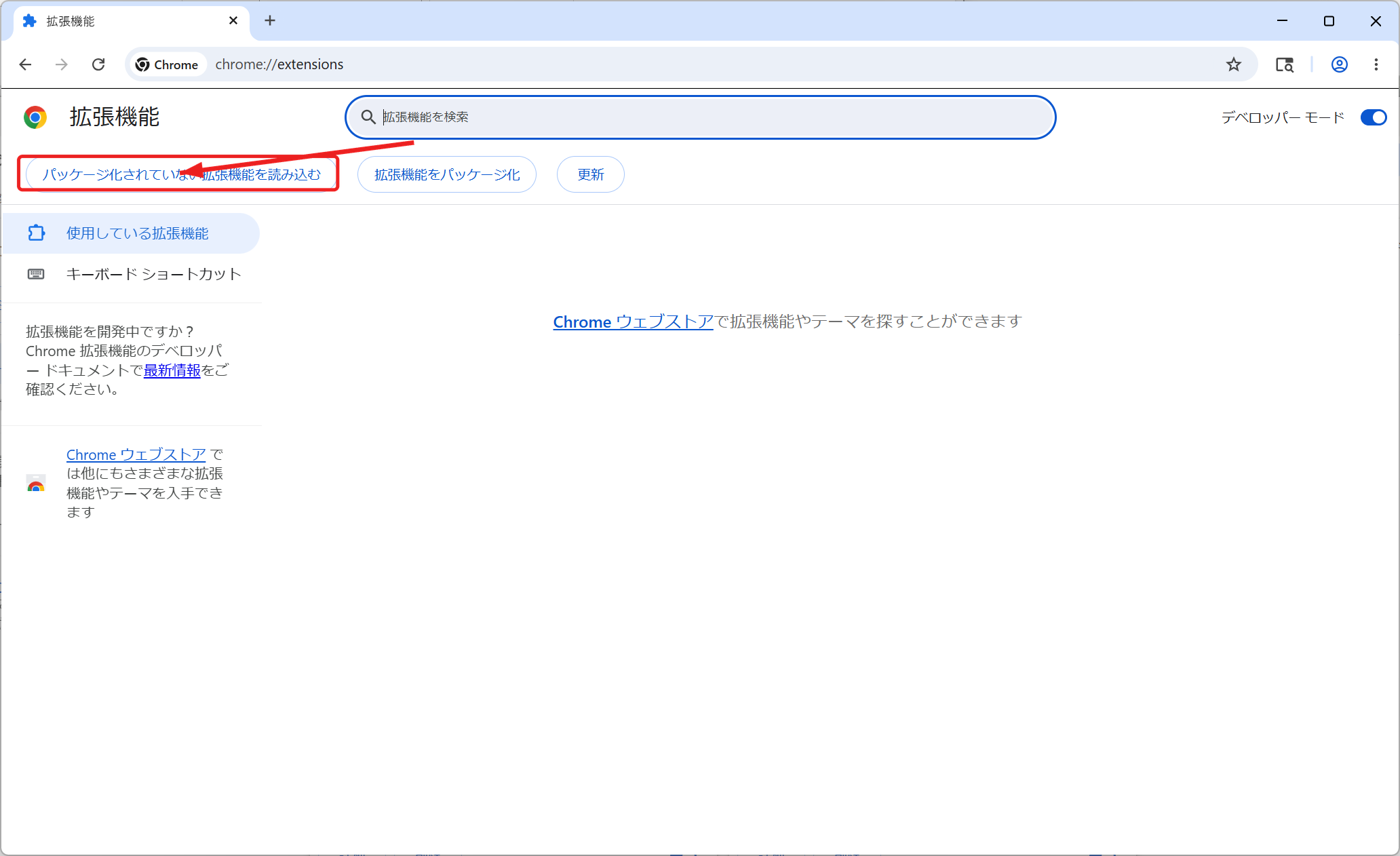Open the Google Lens search icon
Viewport: 1400px width, 856px height.
[x=1285, y=64]
